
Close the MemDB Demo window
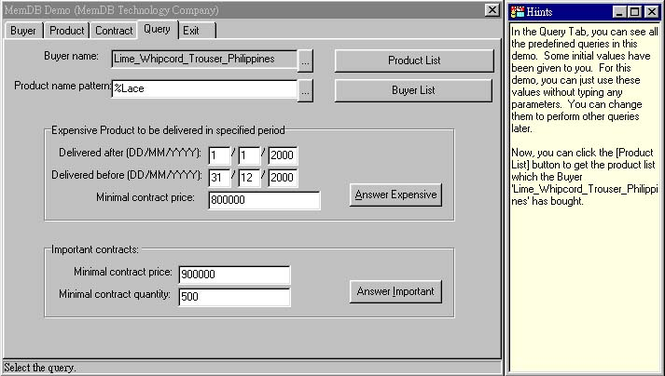click(492, 10)
